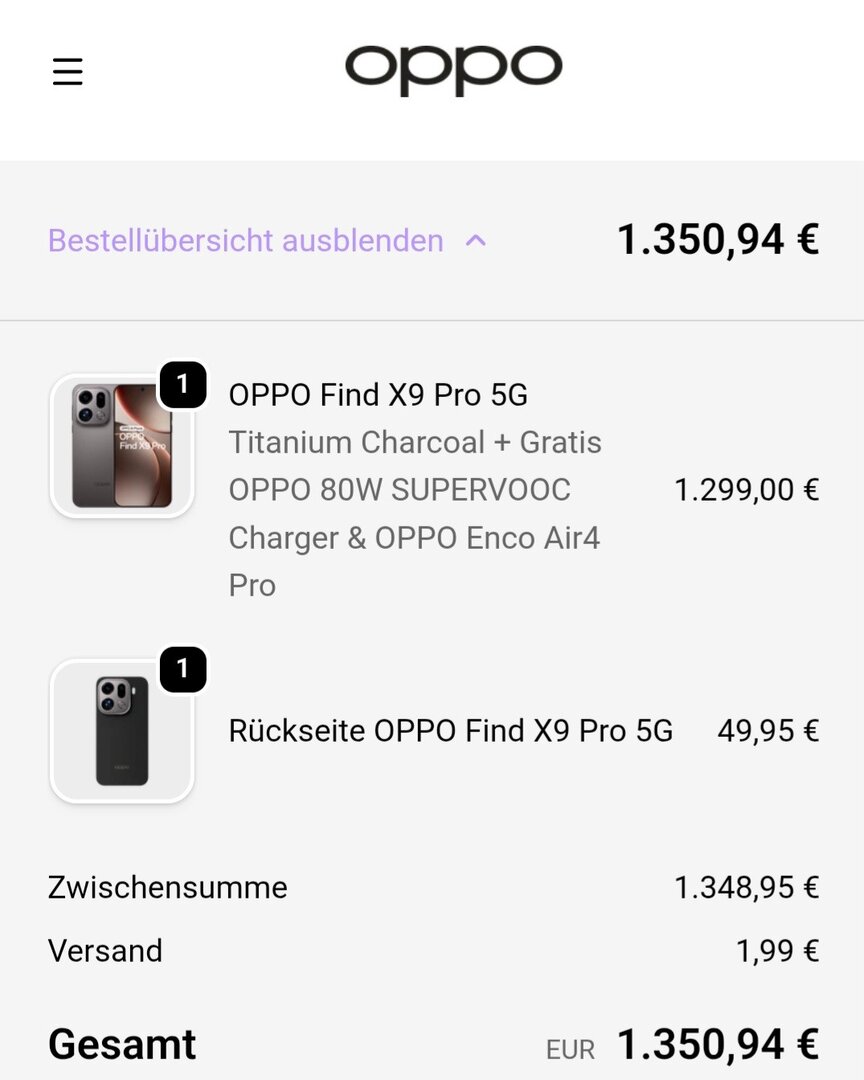Click the 'Bestellübersicht ausblenden' link
The height and width of the screenshot is (1080, 864).
point(245,241)
